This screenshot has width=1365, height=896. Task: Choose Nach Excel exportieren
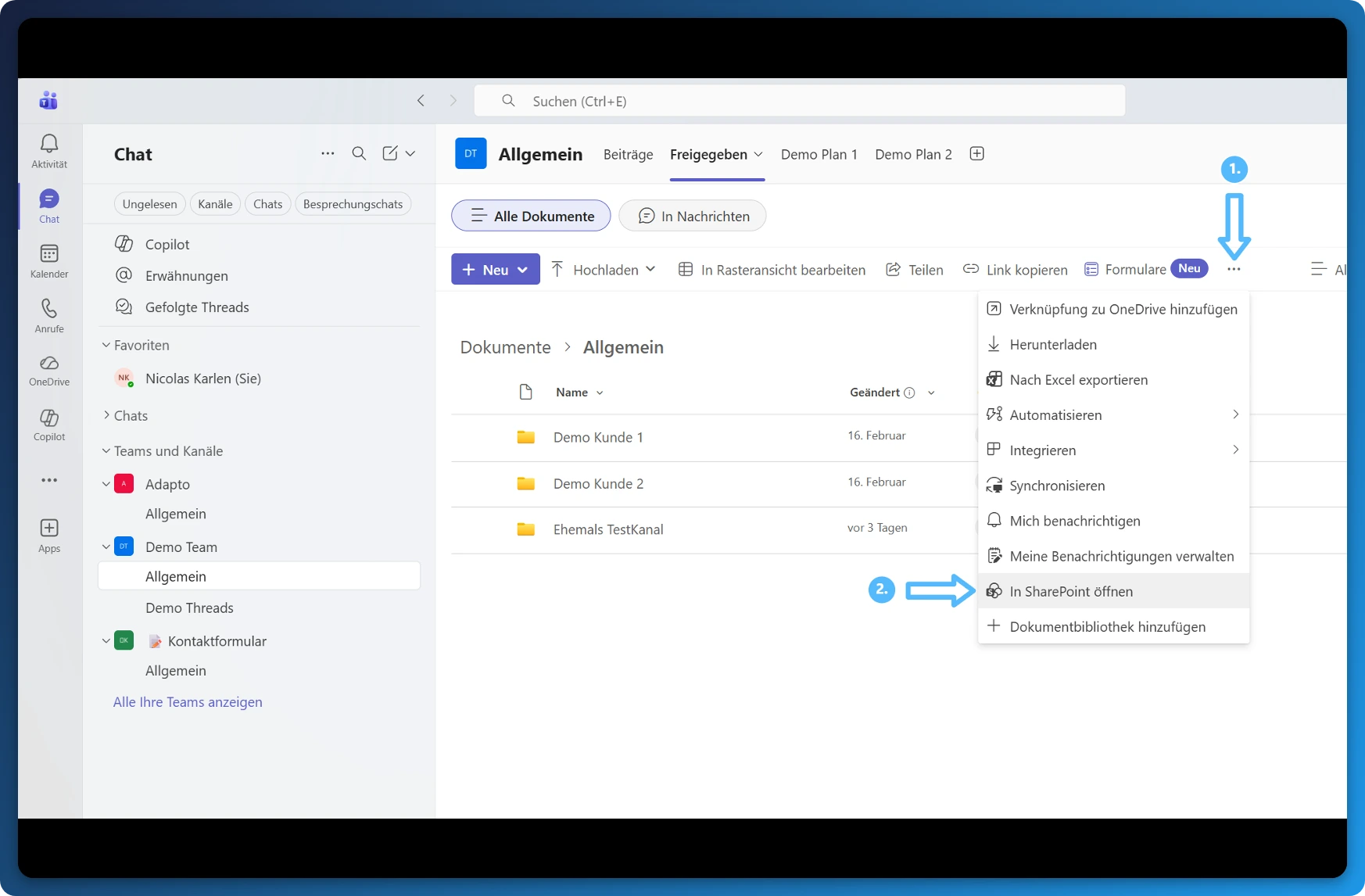(1114, 379)
